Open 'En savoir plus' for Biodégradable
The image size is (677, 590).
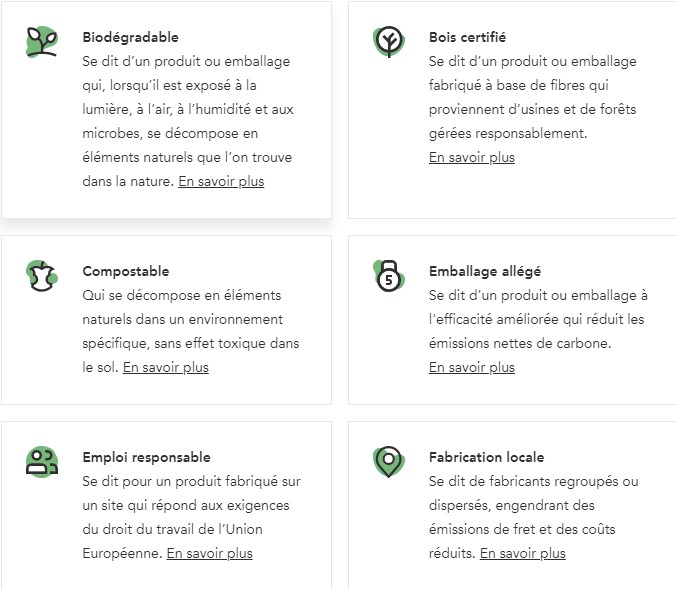click(x=221, y=182)
